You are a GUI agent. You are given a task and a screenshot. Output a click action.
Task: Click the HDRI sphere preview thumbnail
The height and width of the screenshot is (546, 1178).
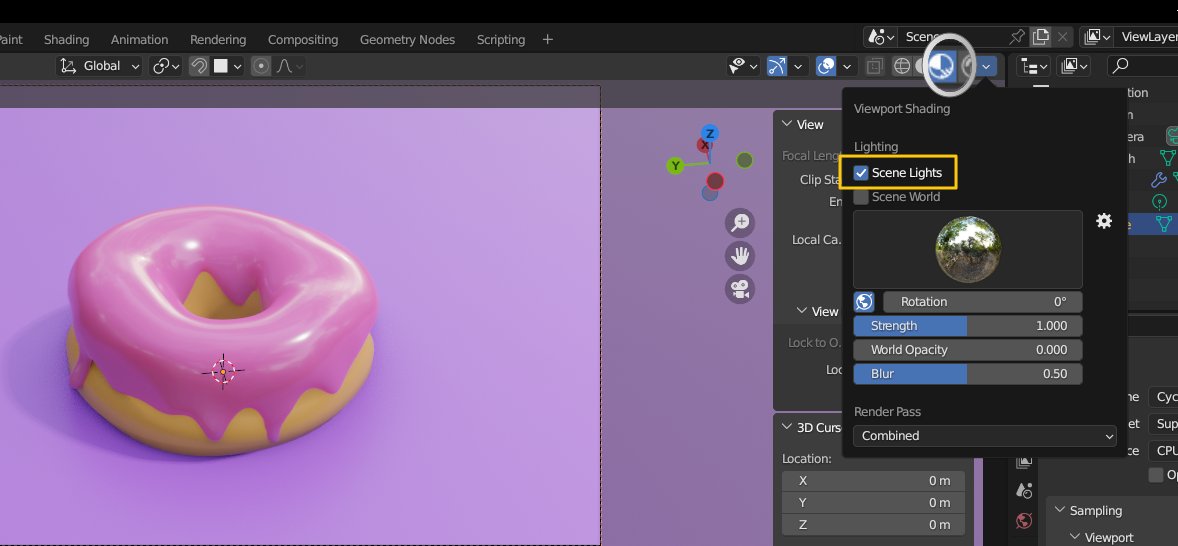[968, 249]
